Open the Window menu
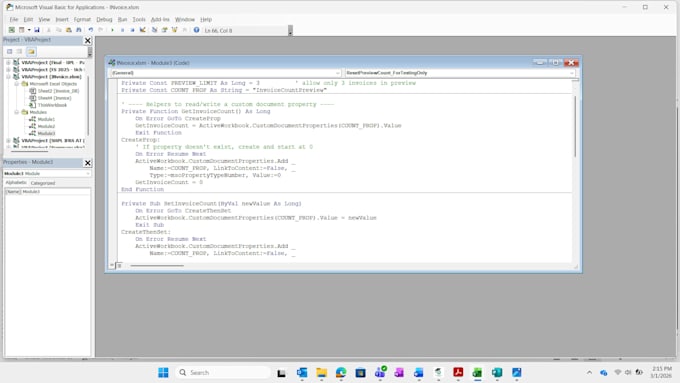Image resolution: width=680 pixels, height=383 pixels. tap(185, 20)
